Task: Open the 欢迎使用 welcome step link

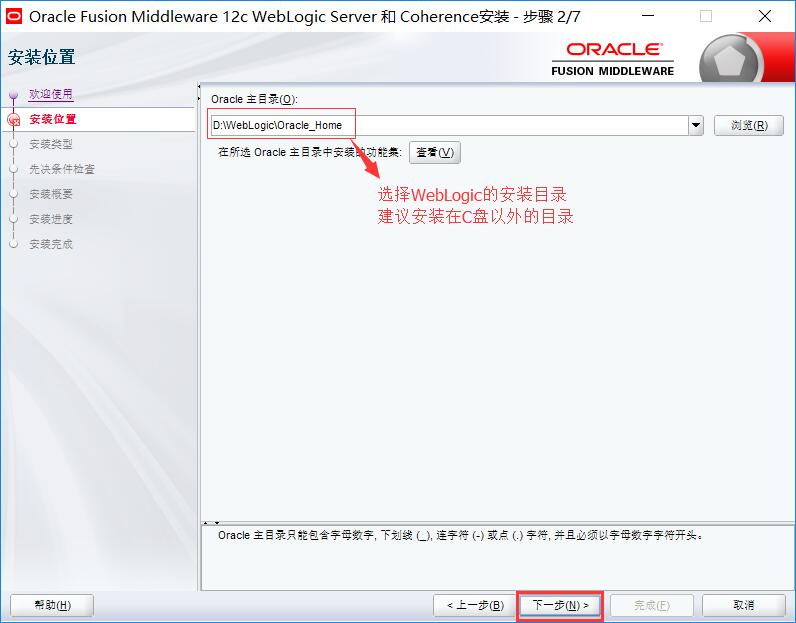Action: 51,94
